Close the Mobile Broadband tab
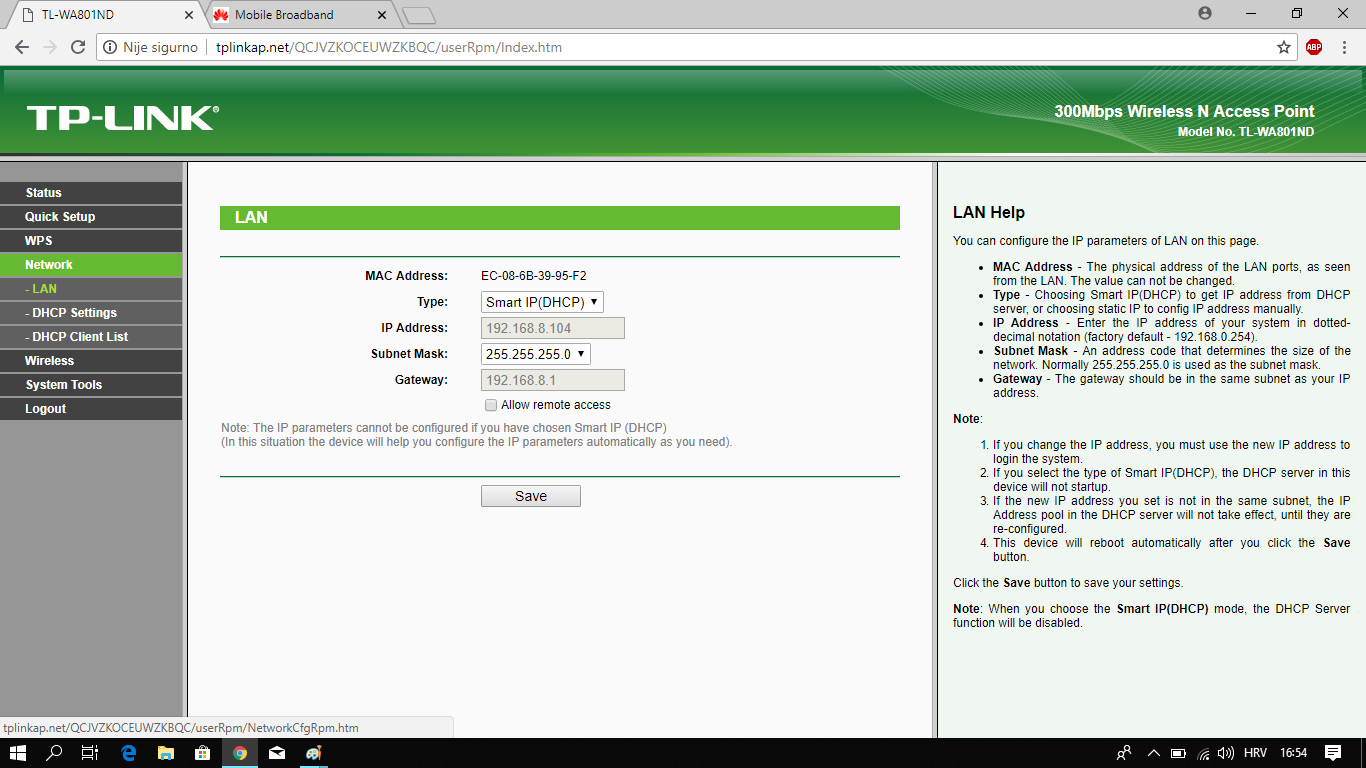 (381, 15)
